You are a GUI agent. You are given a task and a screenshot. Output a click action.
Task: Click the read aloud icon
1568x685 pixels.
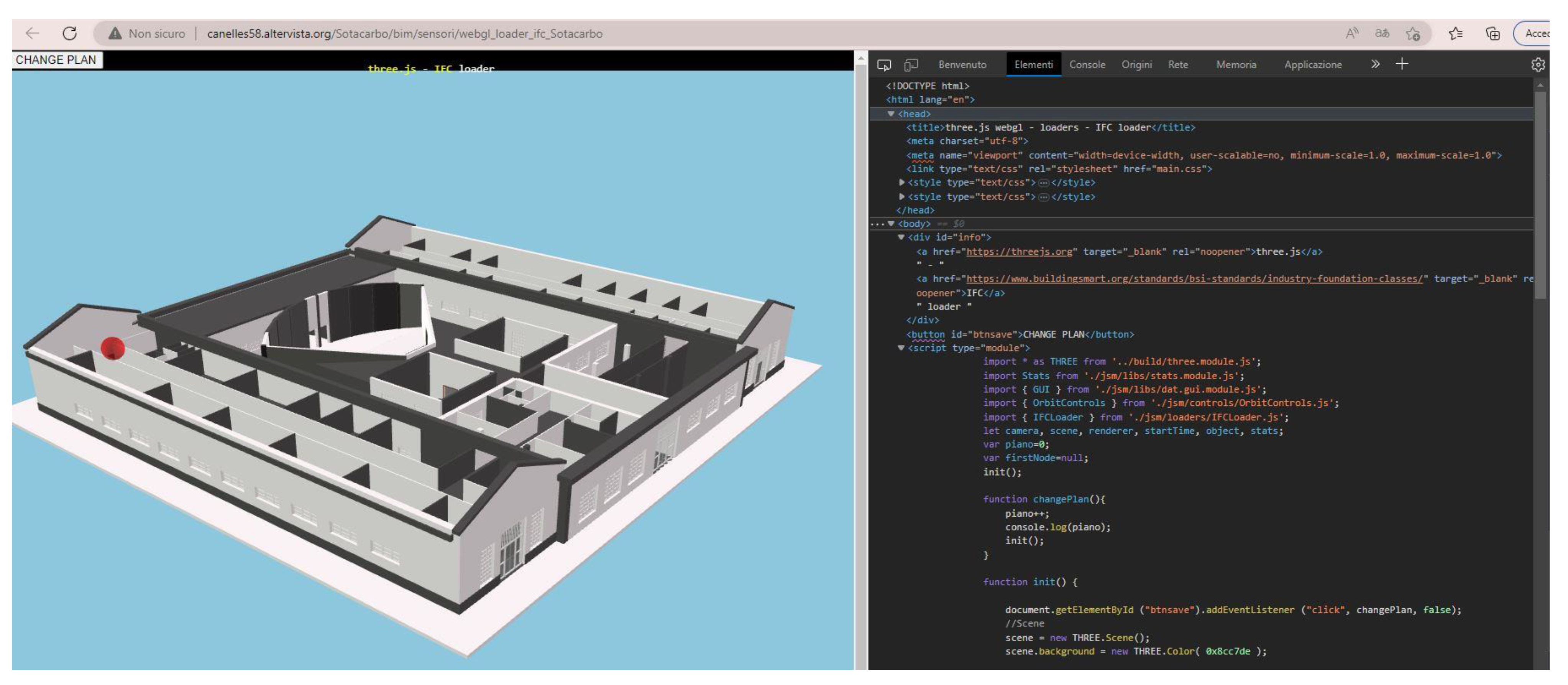(x=1351, y=33)
